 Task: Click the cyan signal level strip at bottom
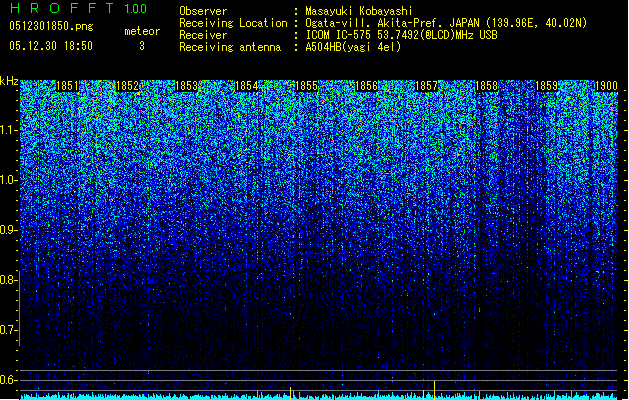tap(319, 397)
